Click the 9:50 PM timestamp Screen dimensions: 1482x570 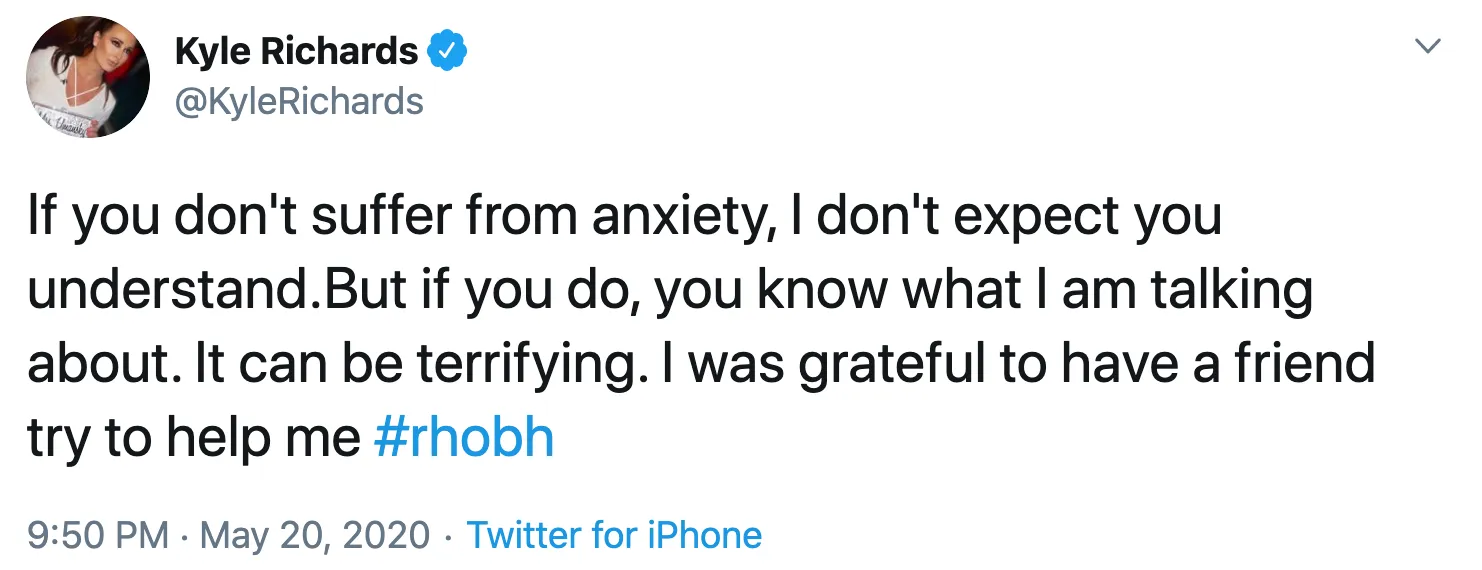[98, 535]
